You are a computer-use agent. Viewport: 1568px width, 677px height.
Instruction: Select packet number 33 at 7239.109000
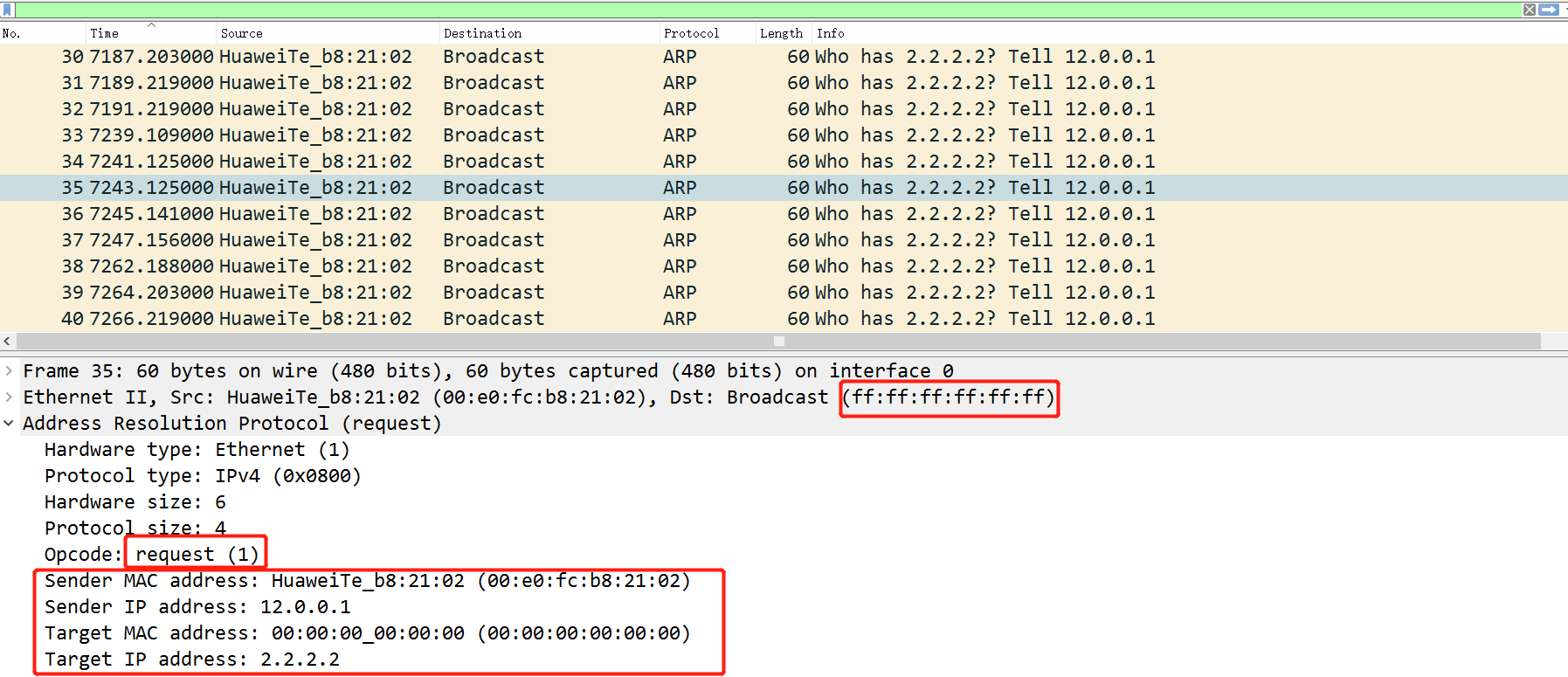[x=784, y=135]
